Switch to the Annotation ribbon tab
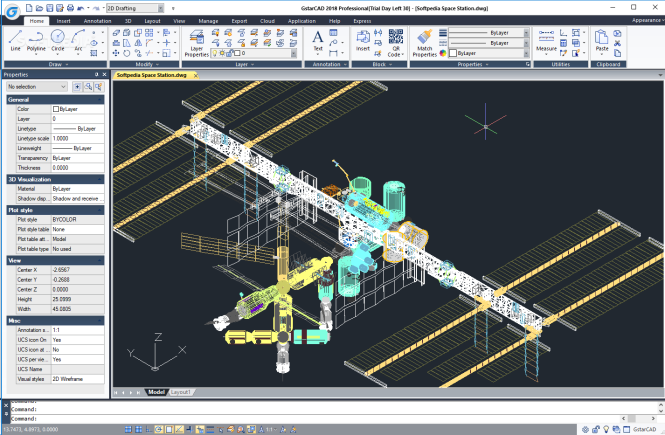Screen dimensions: 665x435 coord(98,20)
